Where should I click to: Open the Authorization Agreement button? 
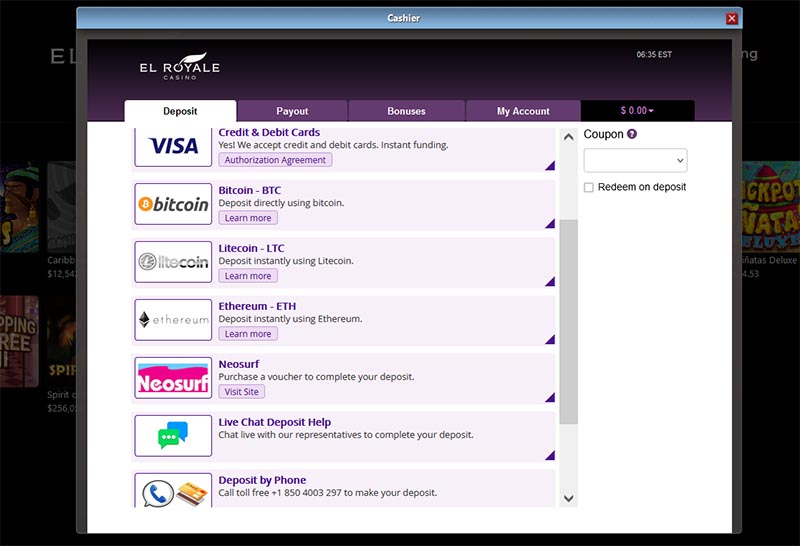(275, 160)
